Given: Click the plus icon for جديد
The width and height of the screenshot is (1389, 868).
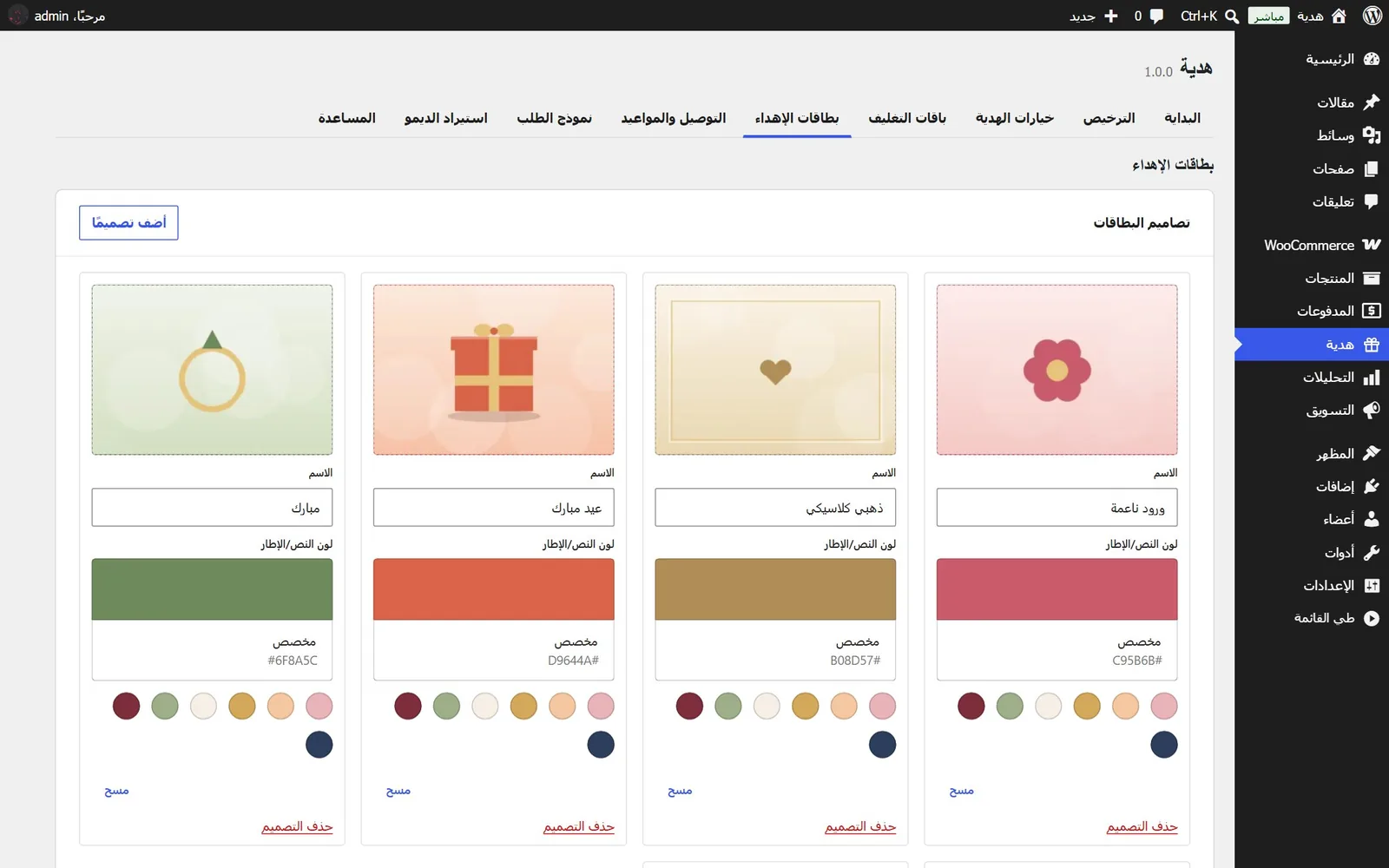Looking at the screenshot, I should (x=1110, y=16).
